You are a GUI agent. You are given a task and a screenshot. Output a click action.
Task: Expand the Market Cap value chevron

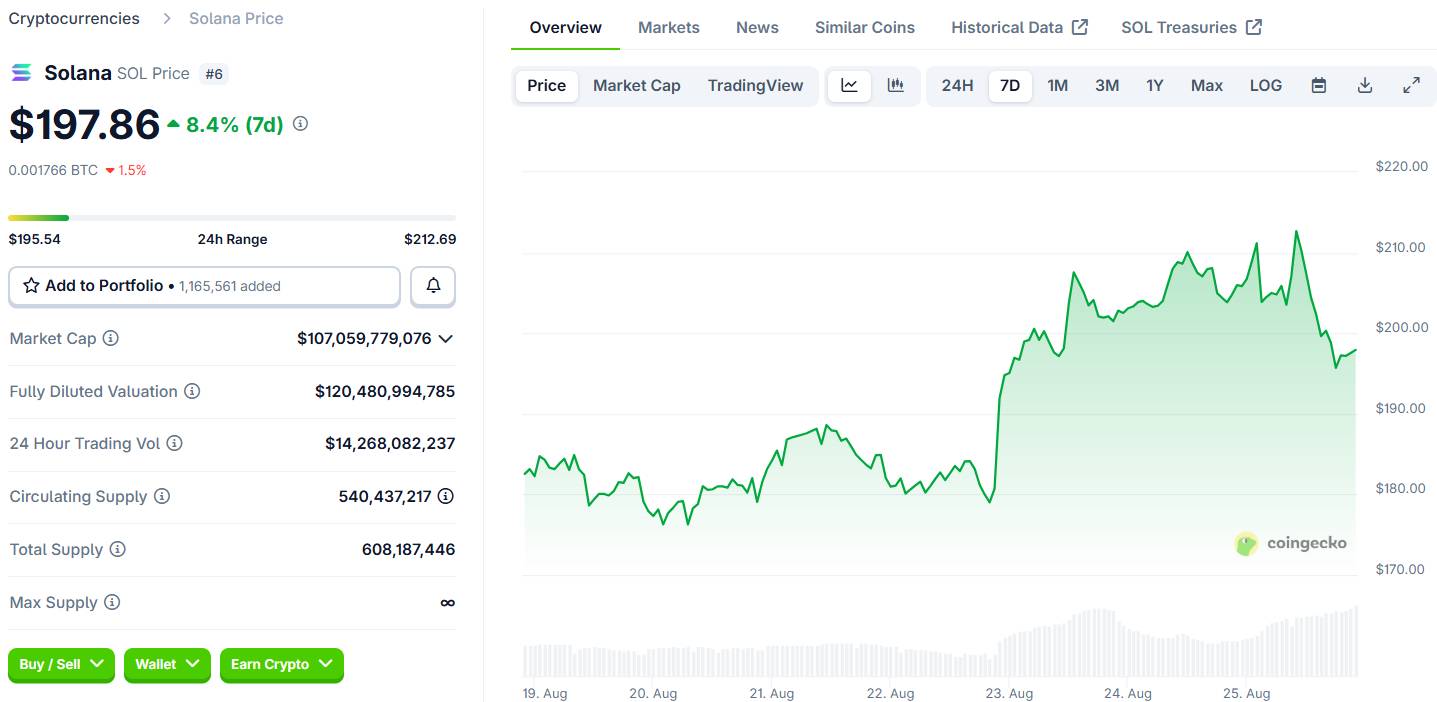446,339
